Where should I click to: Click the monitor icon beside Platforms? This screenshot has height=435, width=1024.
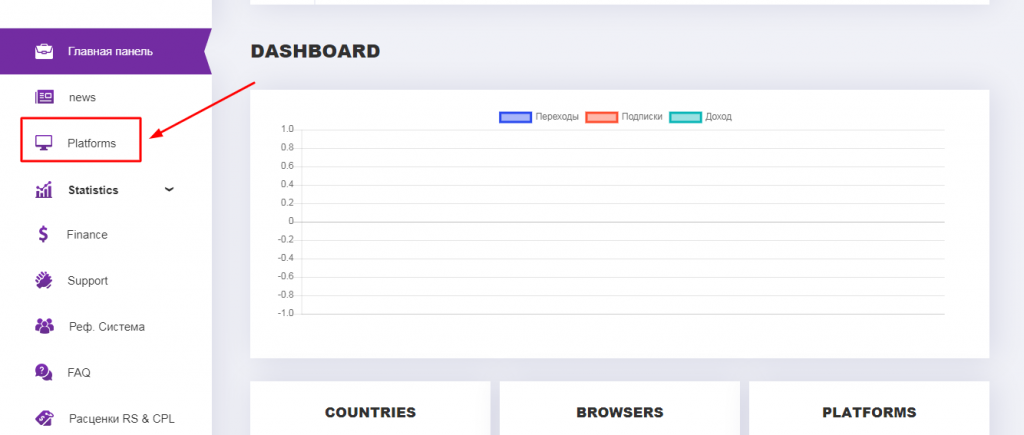(x=44, y=143)
